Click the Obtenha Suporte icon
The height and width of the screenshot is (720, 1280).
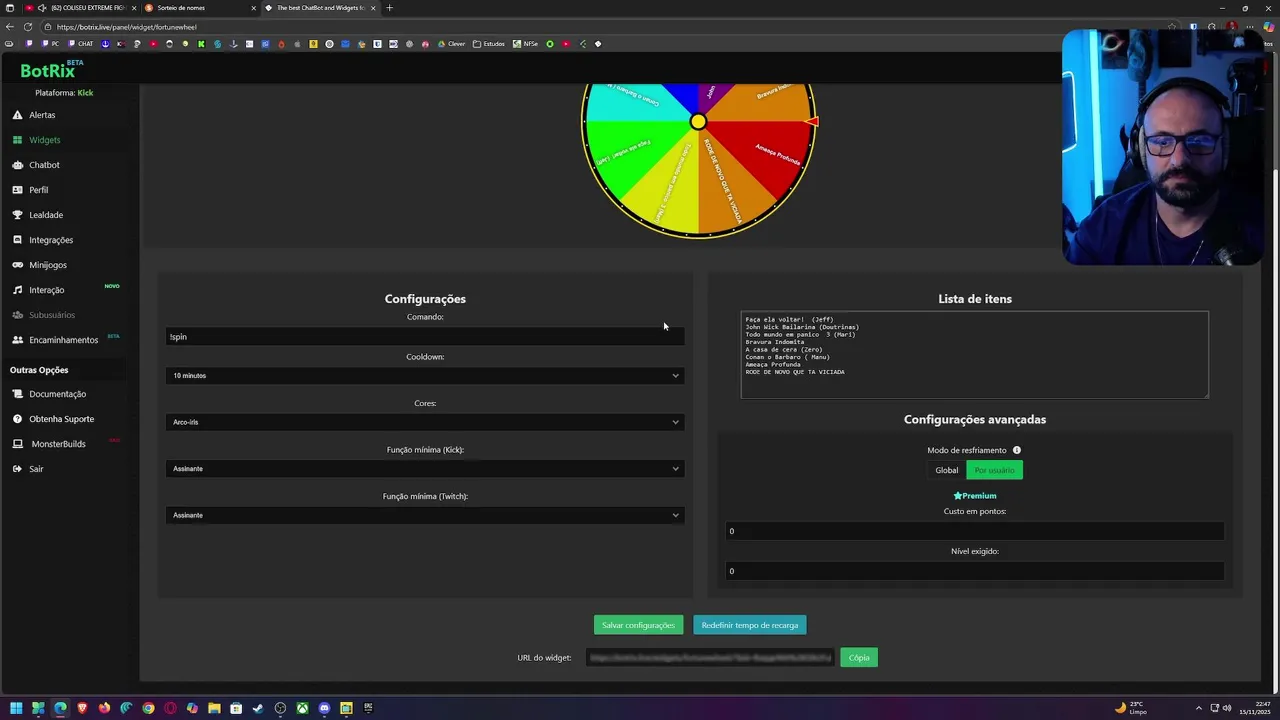coord(17,419)
